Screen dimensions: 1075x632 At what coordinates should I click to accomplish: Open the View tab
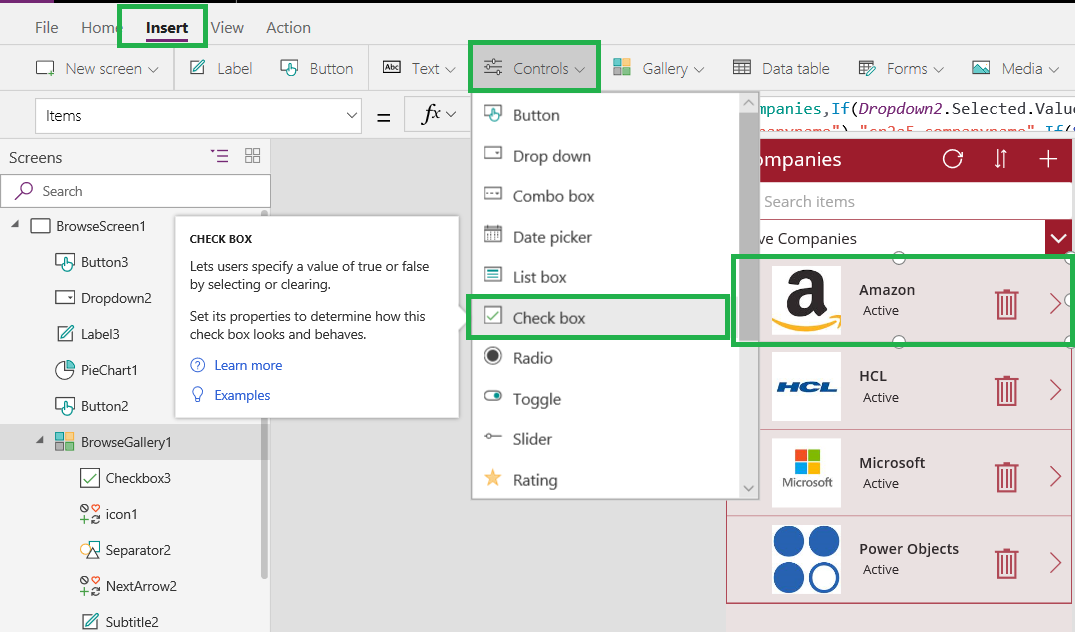227,28
